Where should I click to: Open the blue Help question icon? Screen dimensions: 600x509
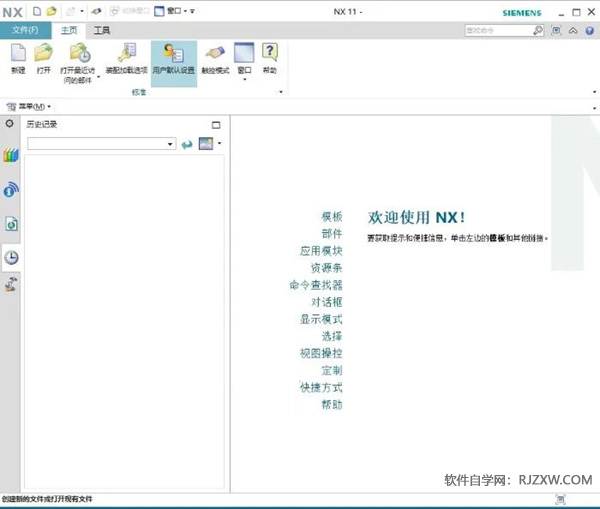[x=589, y=31]
